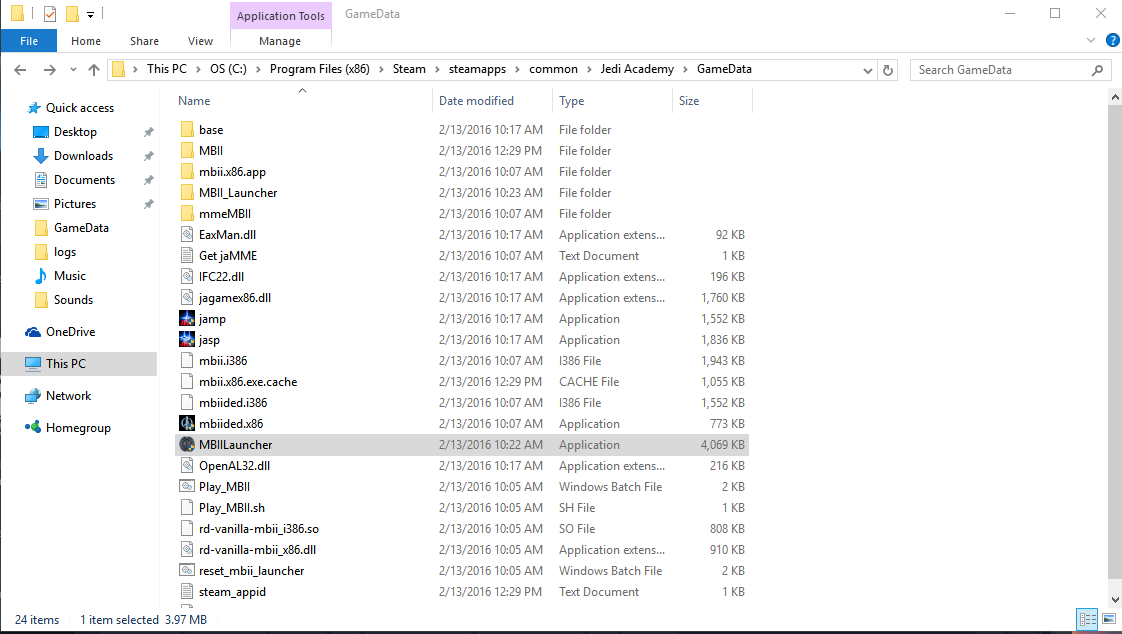
Task: Select the Get jaMME text document icon
Action: pos(187,255)
